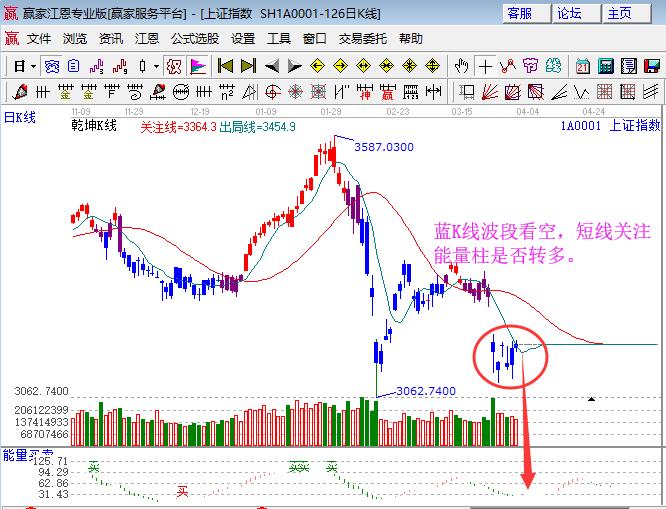Open the 文件 menu
666x509 pixels.
point(39,39)
